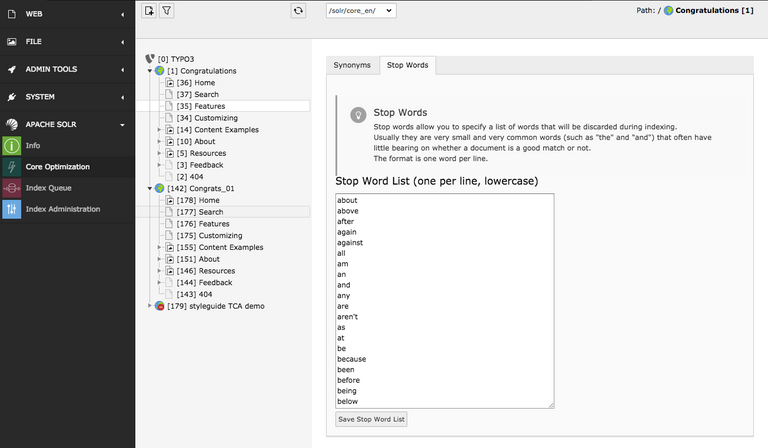Open the Index Administration module icon
The width and height of the screenshot is (768, 448).
point(11,209)
